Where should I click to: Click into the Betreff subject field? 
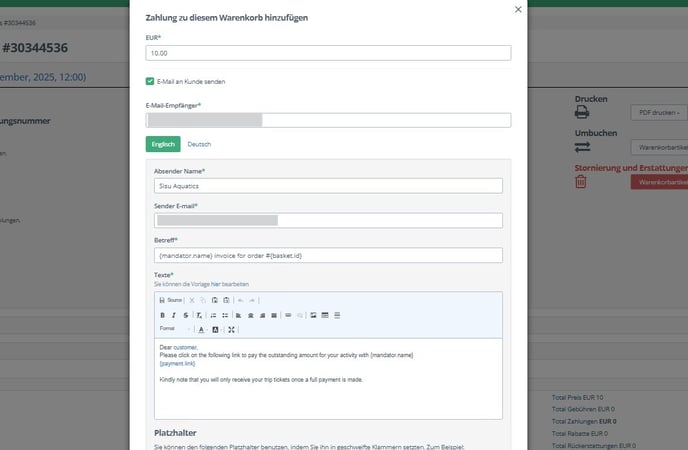point(328,255)
